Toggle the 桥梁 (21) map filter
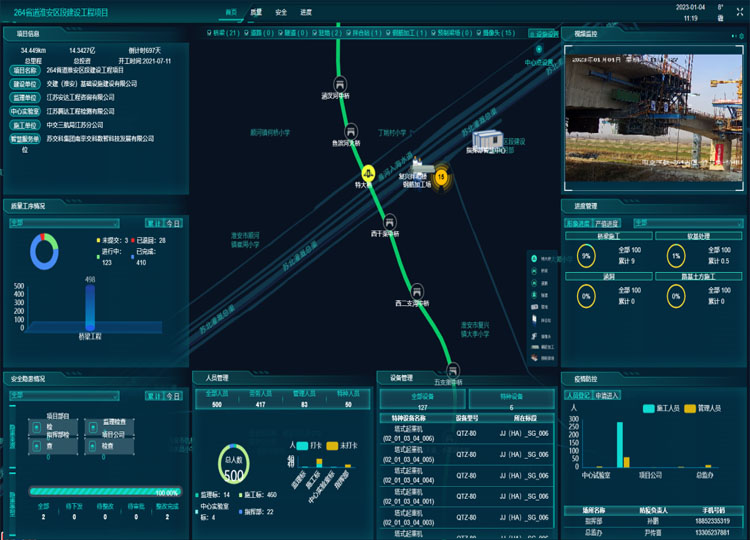The height and width of the screenshot is (540, 750). (x=223, y=33)
